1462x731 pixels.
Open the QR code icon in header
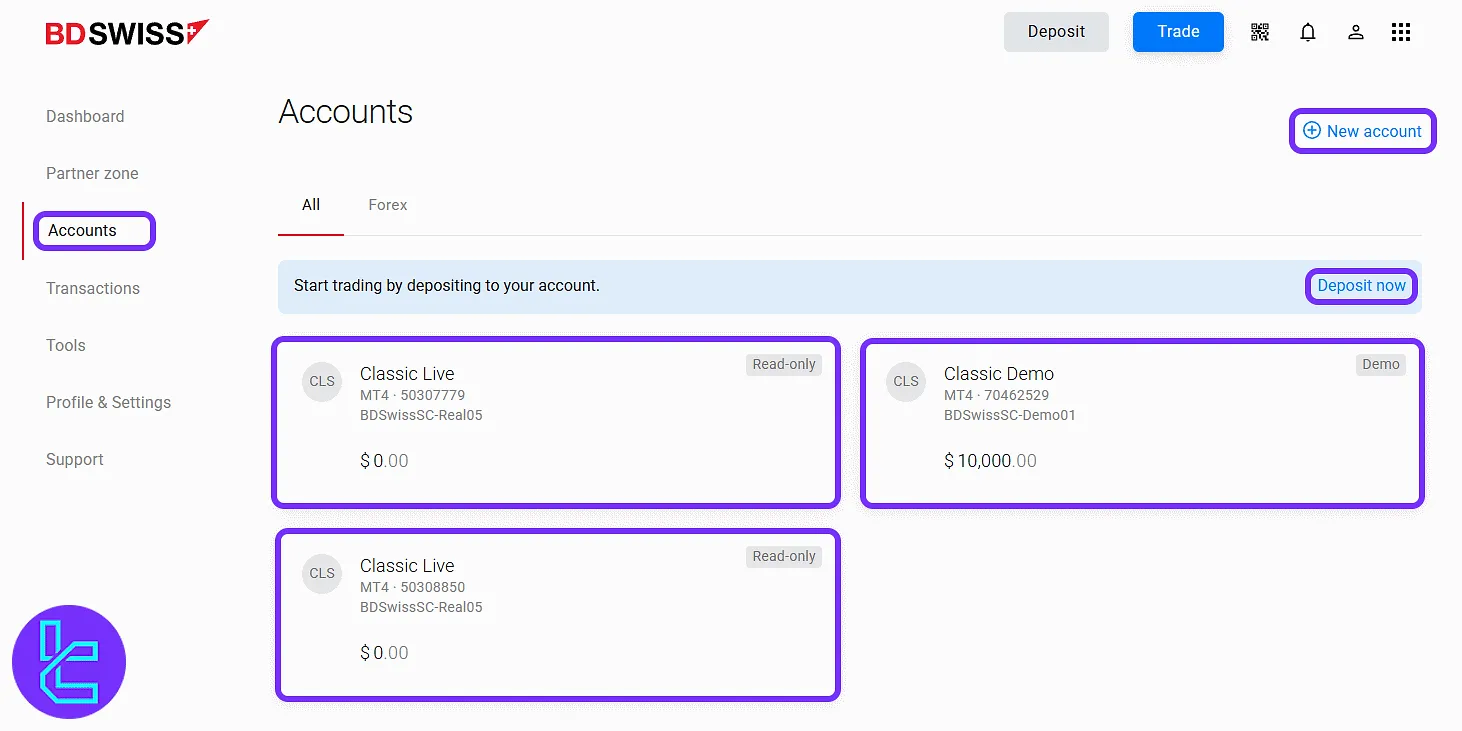tap(1260, 32)
